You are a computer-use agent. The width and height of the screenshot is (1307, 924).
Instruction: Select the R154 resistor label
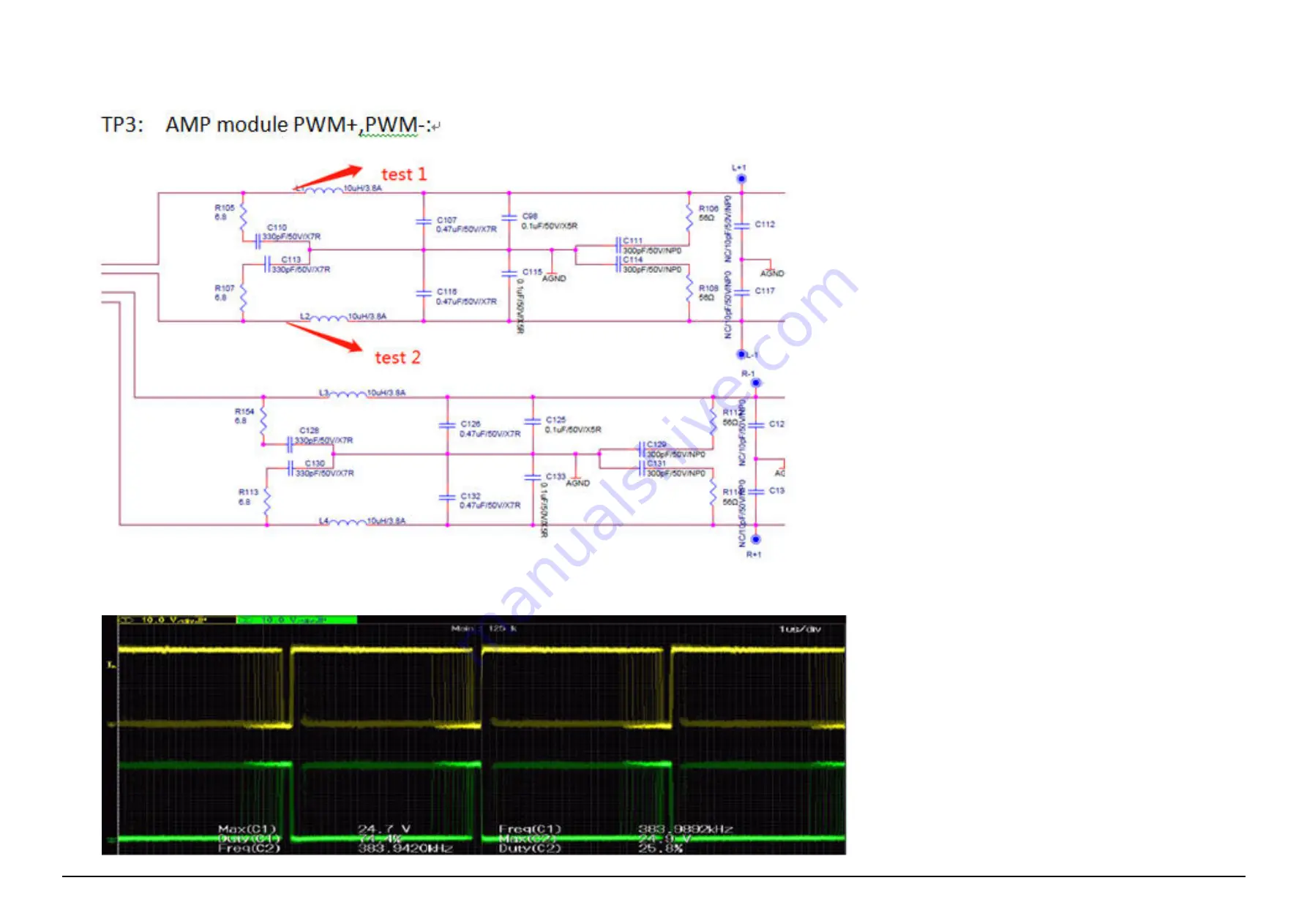244,411
